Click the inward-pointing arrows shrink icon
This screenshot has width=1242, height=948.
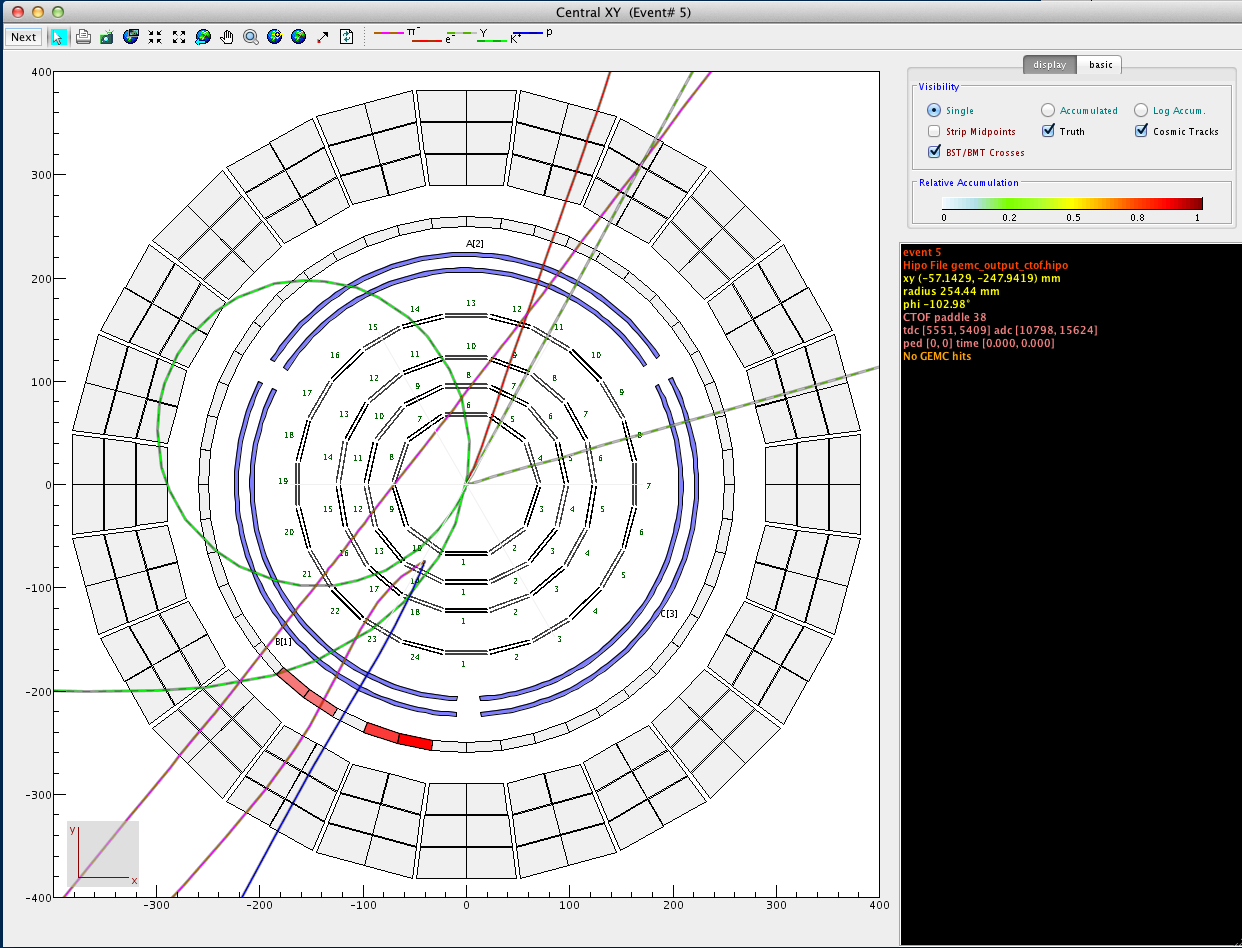[155, 37]
